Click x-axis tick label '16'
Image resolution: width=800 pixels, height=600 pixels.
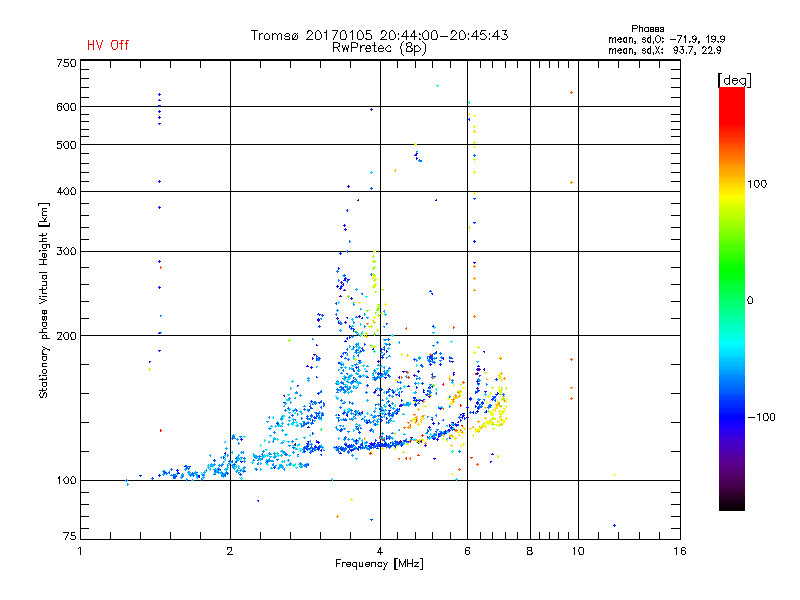click(680, 551)
